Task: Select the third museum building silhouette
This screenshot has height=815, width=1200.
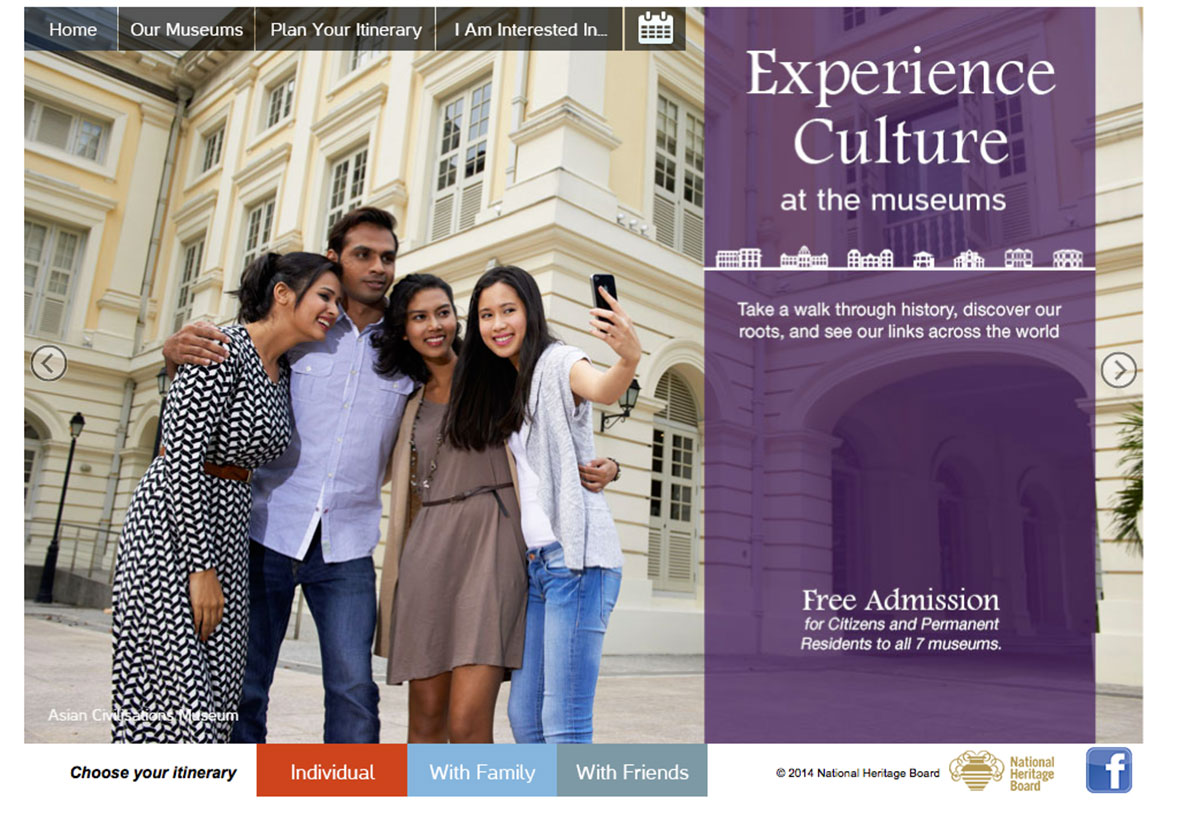Action: click(870, 258)
